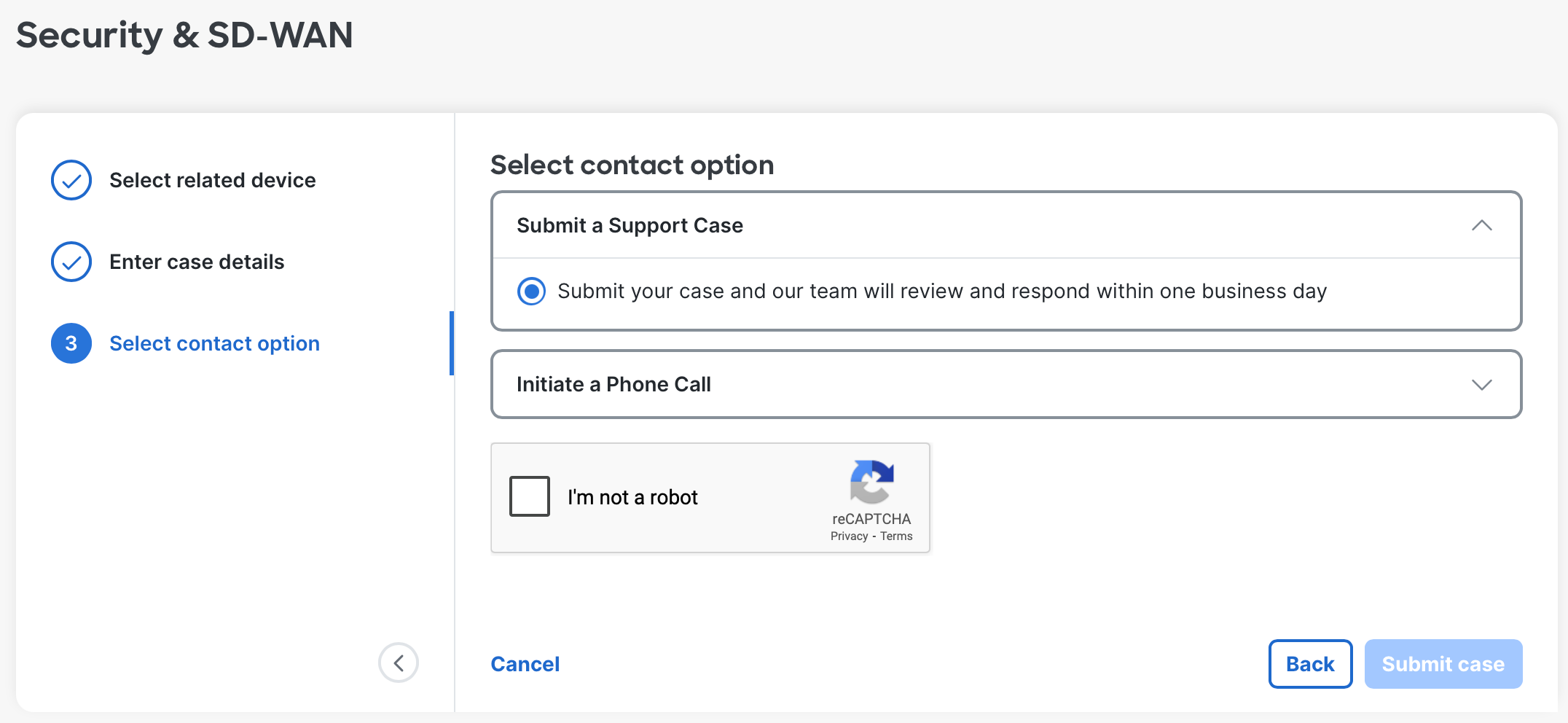Click the checkmark icon beside Enter case details
The image size is (1568, 723).
(x=71, y=262)
